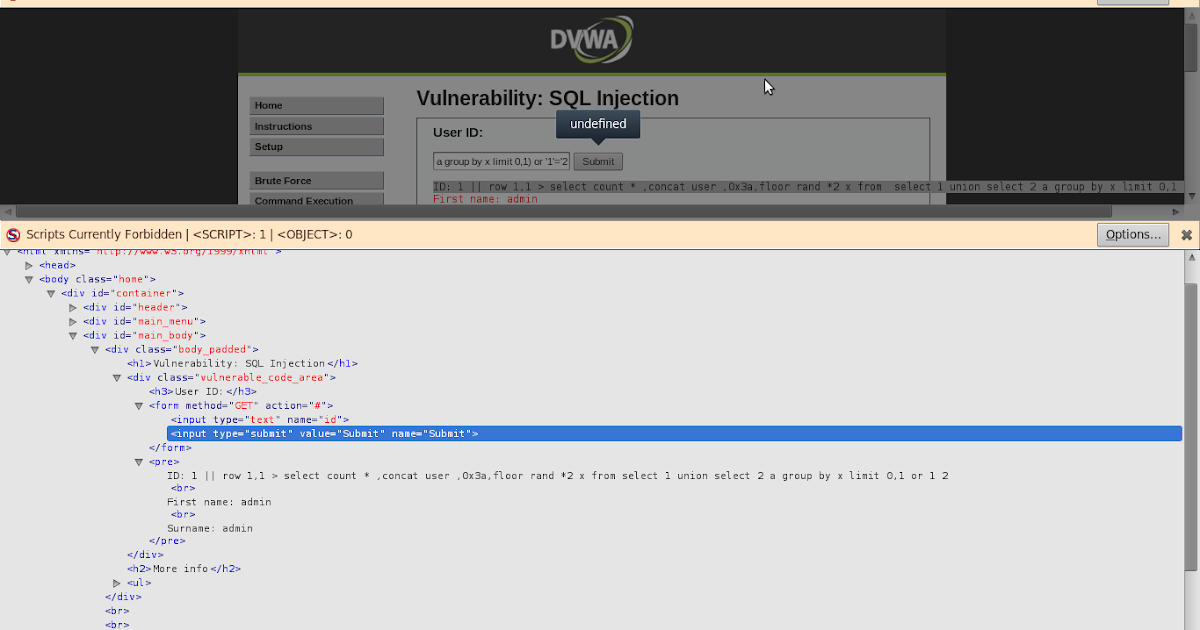Click the DVWA logo
This screenshot has width=1200, height=630.
[591, 40]
